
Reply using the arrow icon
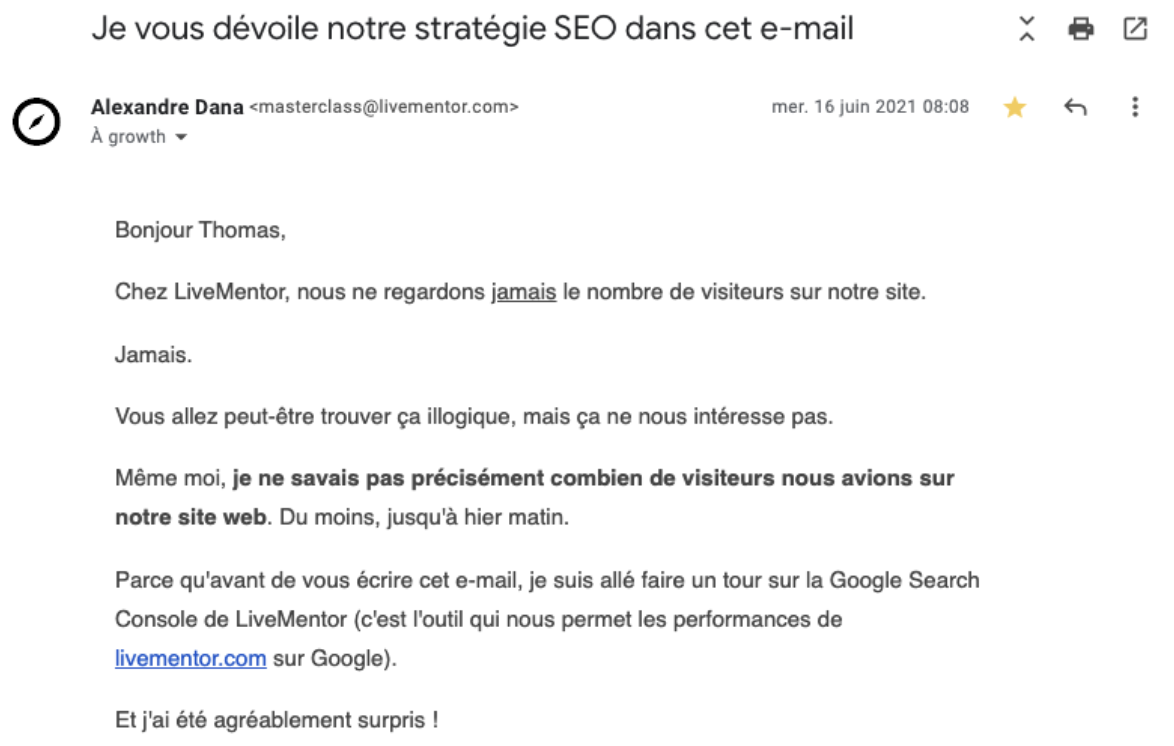point(1075,107)
